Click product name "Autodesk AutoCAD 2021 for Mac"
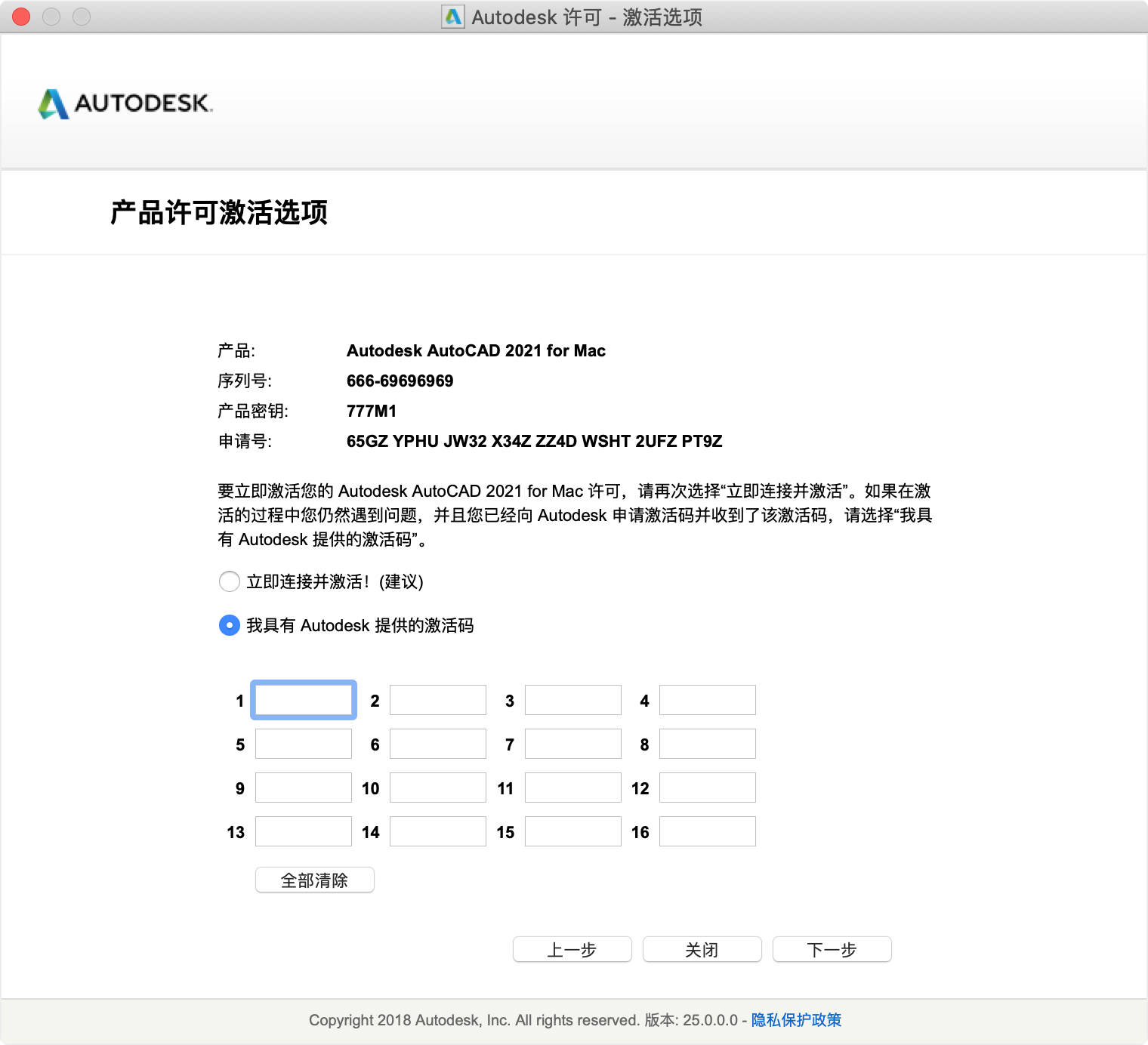1148x1045 pixels. pyautogui.click(x=476, y=350)
